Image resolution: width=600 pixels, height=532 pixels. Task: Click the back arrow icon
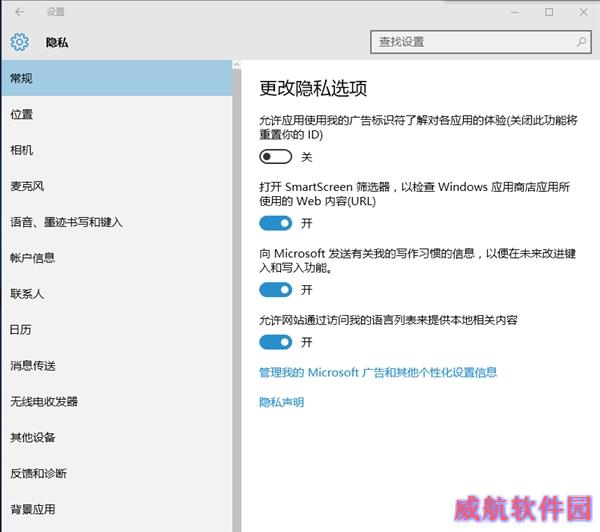click(x=19, y=12)
